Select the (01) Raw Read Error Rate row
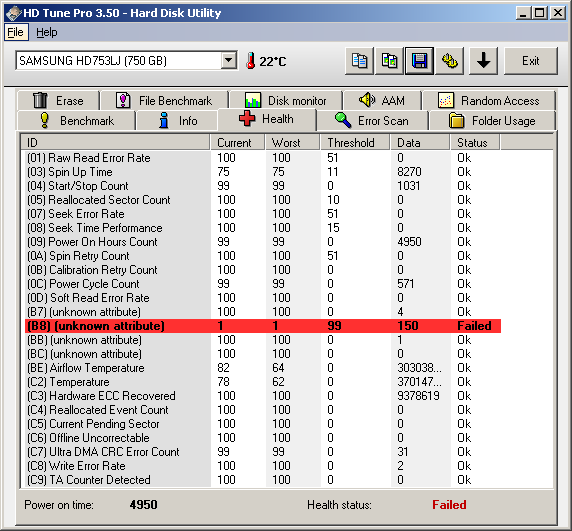 point(263,158)
